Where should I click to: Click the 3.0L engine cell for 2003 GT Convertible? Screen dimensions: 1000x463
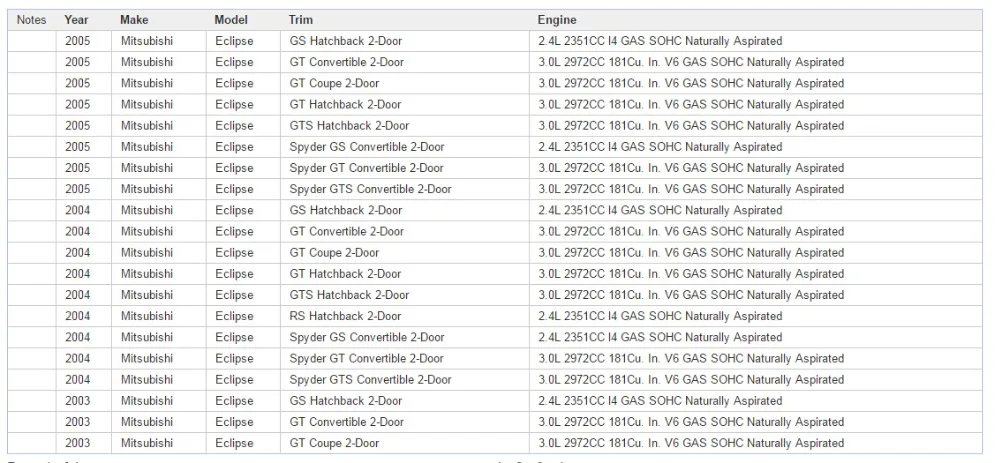[756, 422]
